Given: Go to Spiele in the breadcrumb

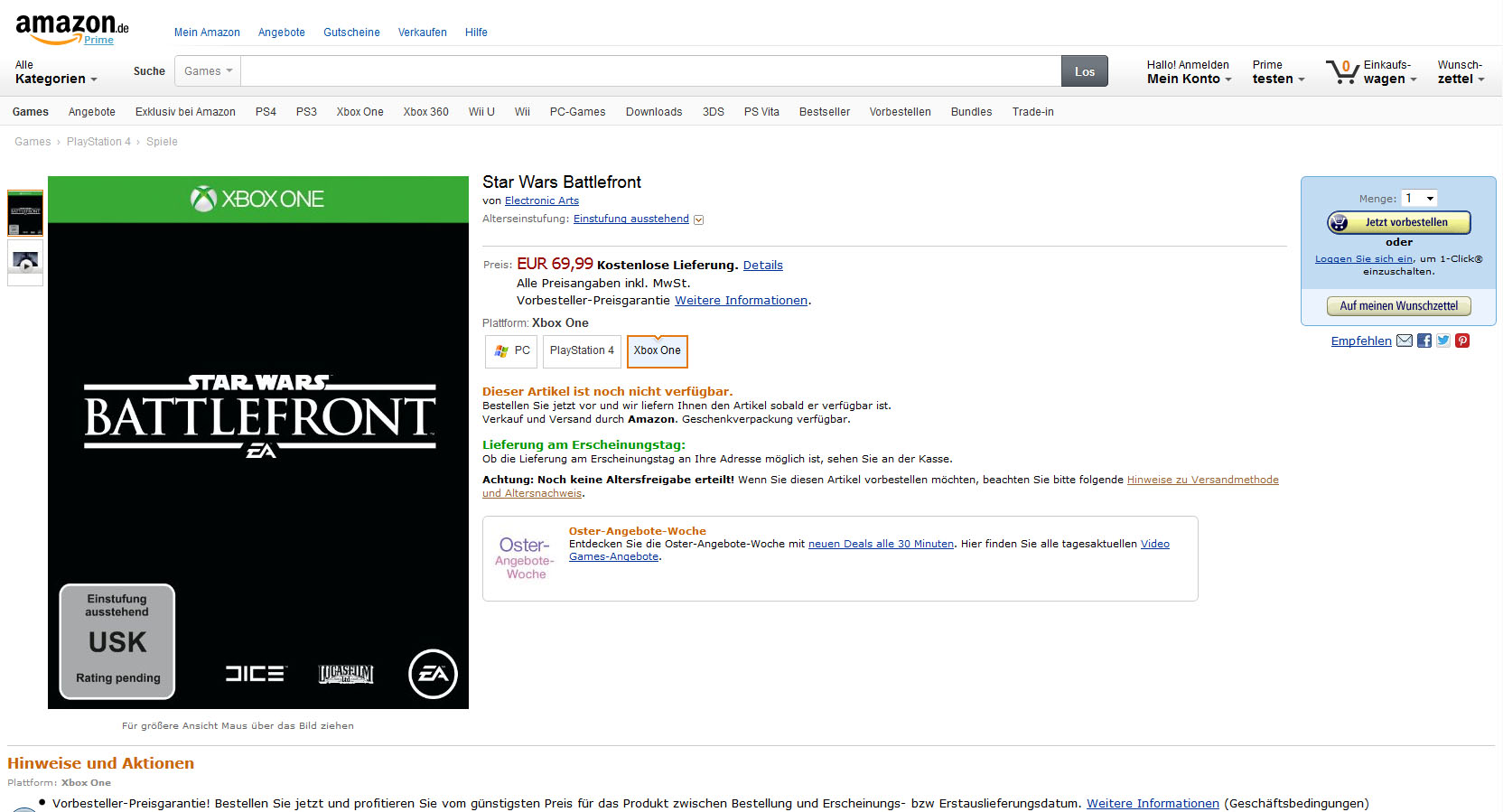Looking at the screenshot, I should tap(162, 142).
